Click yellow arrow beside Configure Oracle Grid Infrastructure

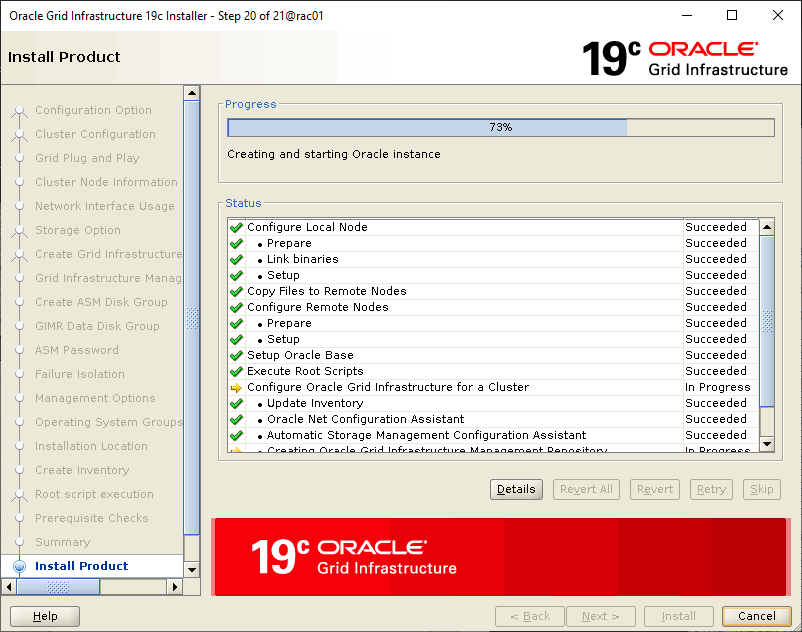(x=236, y=388)
